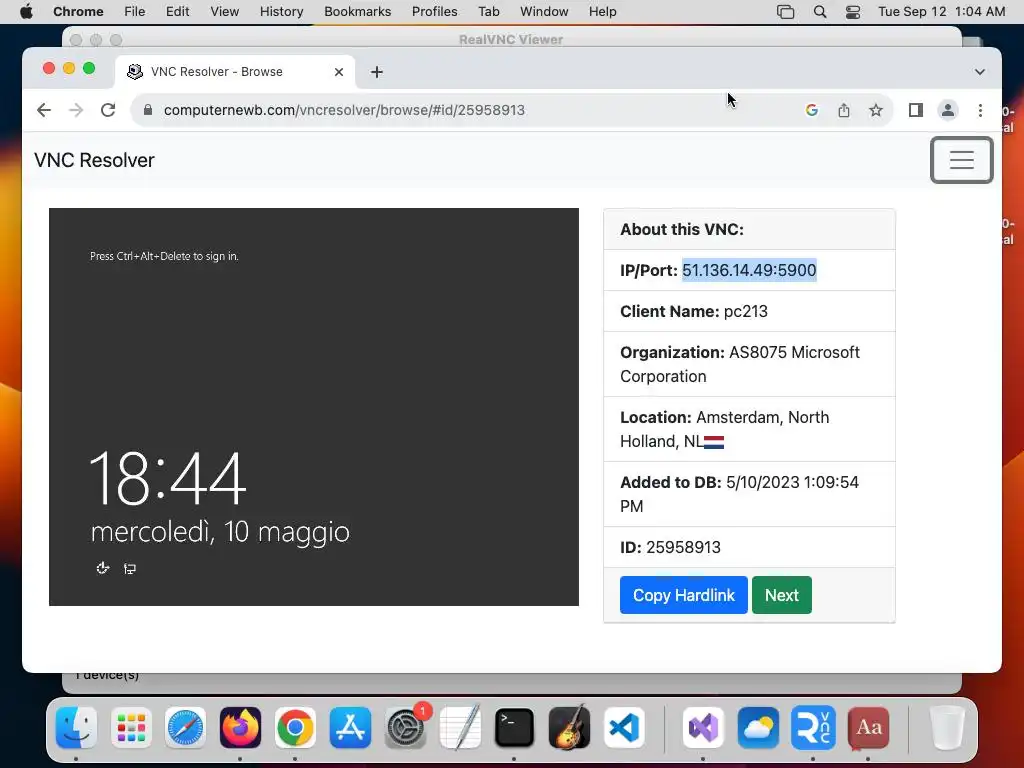Screen dimensions: 1024x768
Task: Click the browser forward arrow
Action: coord(76,110)
